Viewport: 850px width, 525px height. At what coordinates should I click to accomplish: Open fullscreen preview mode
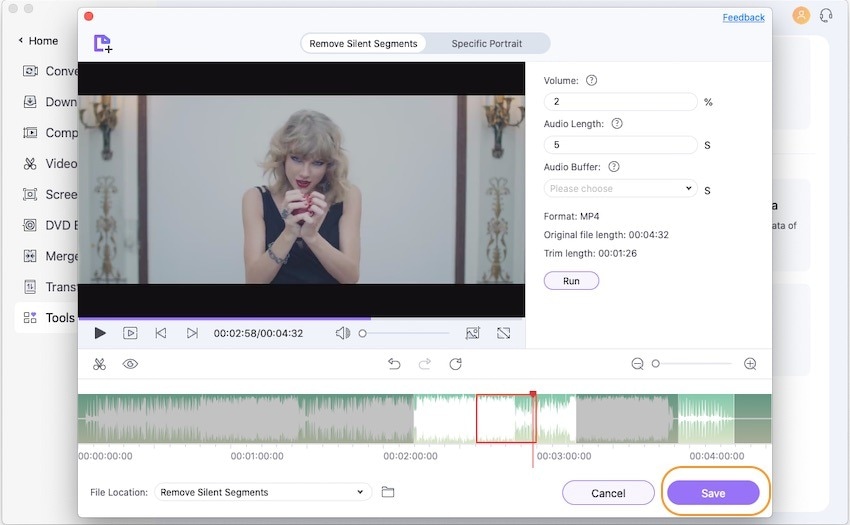pos(504,333)
